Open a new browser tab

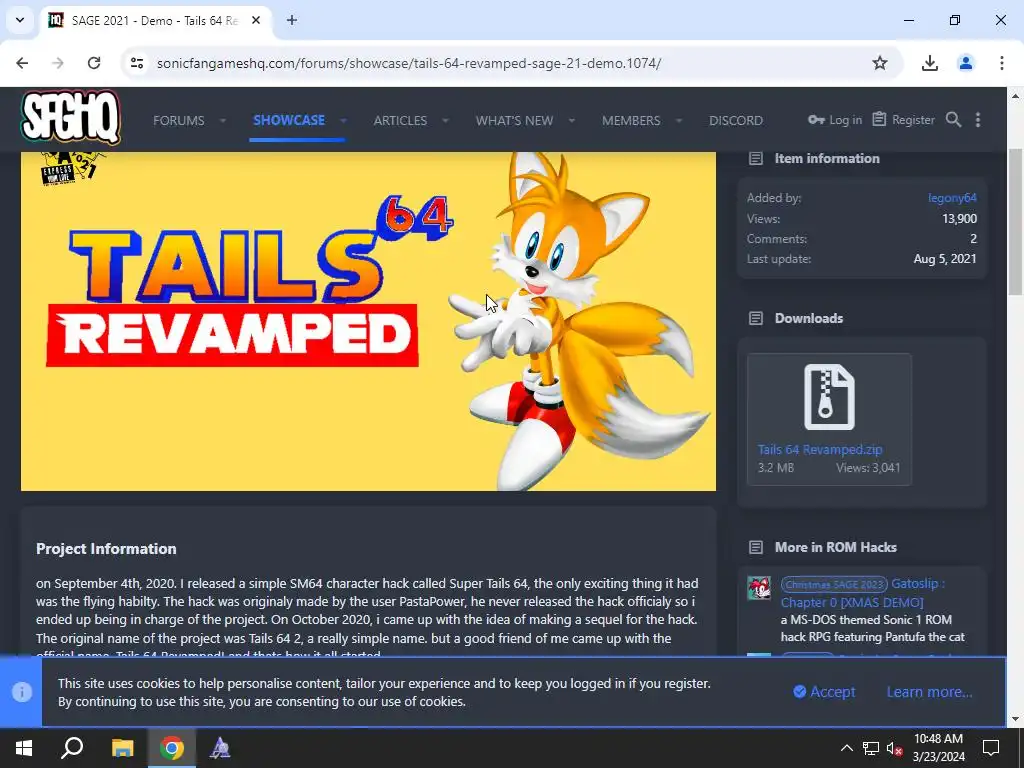pos(292,20)
